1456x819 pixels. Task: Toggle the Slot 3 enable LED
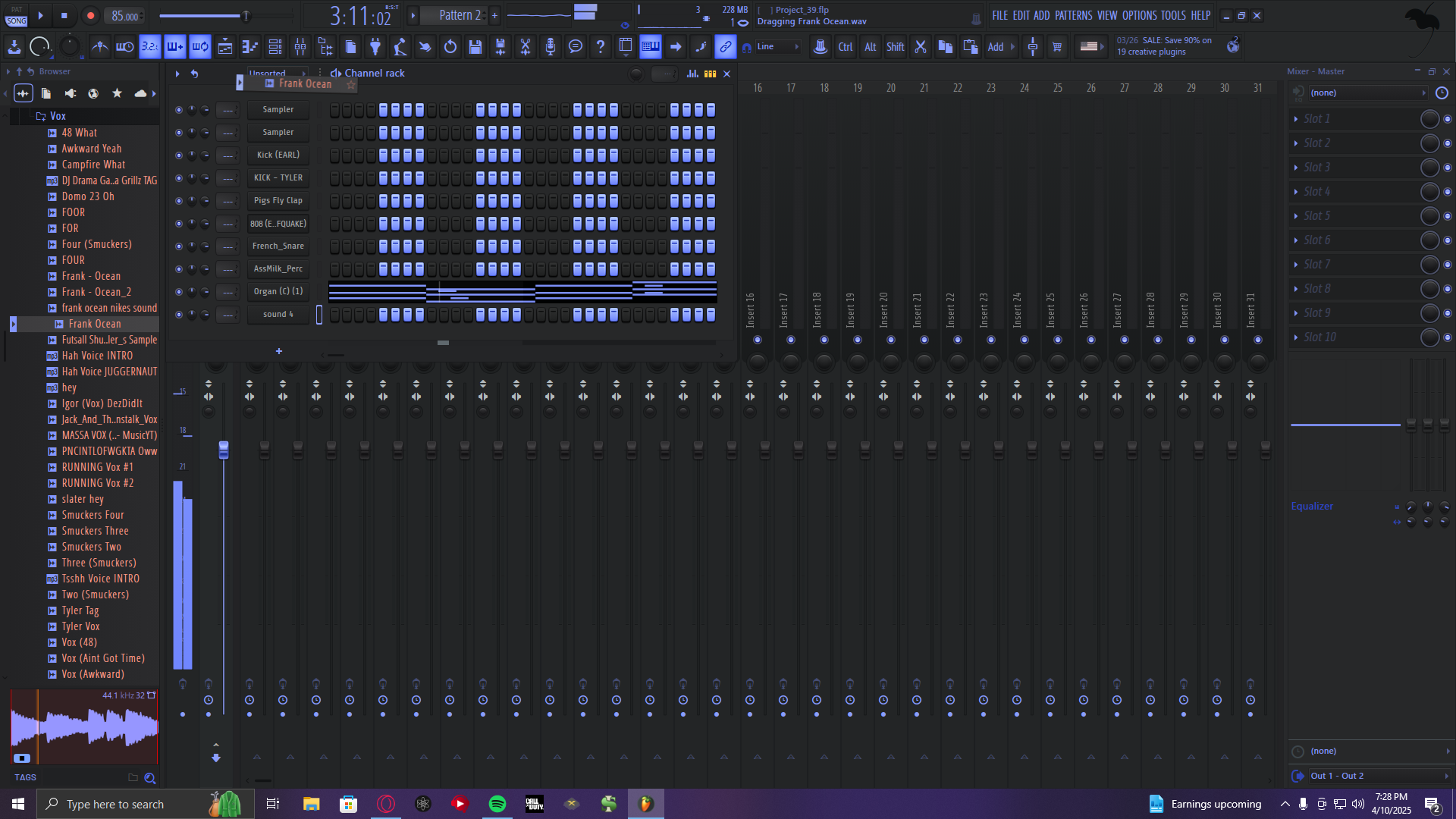1447,168
